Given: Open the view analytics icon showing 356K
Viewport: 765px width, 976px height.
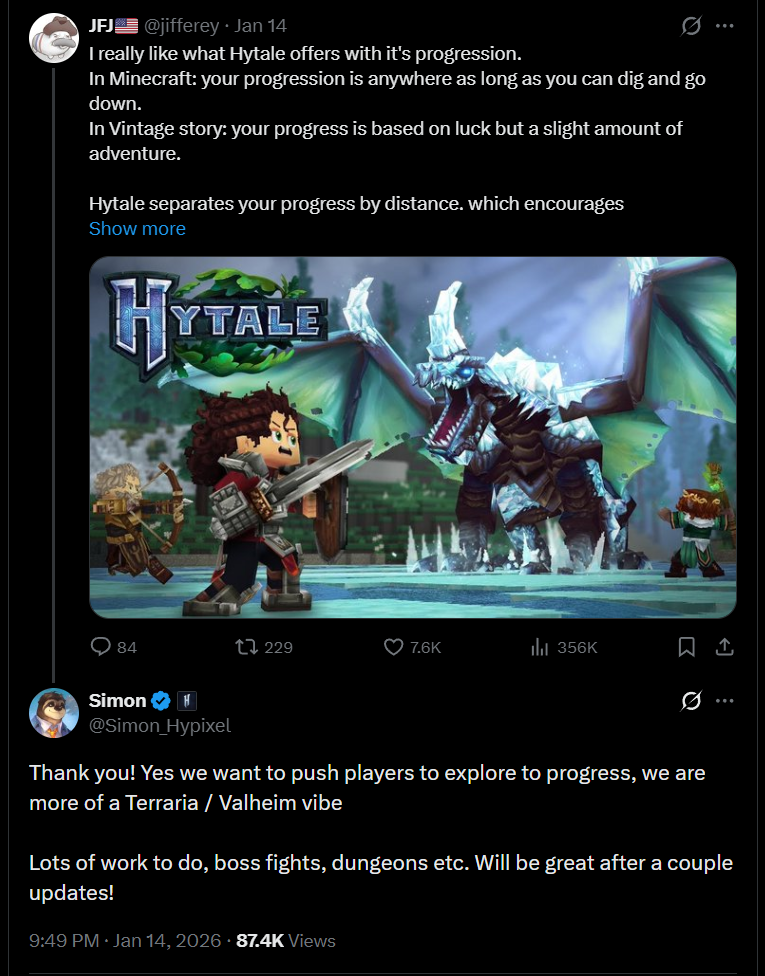Looking at the screenshot, I should [x=540, y=647].
